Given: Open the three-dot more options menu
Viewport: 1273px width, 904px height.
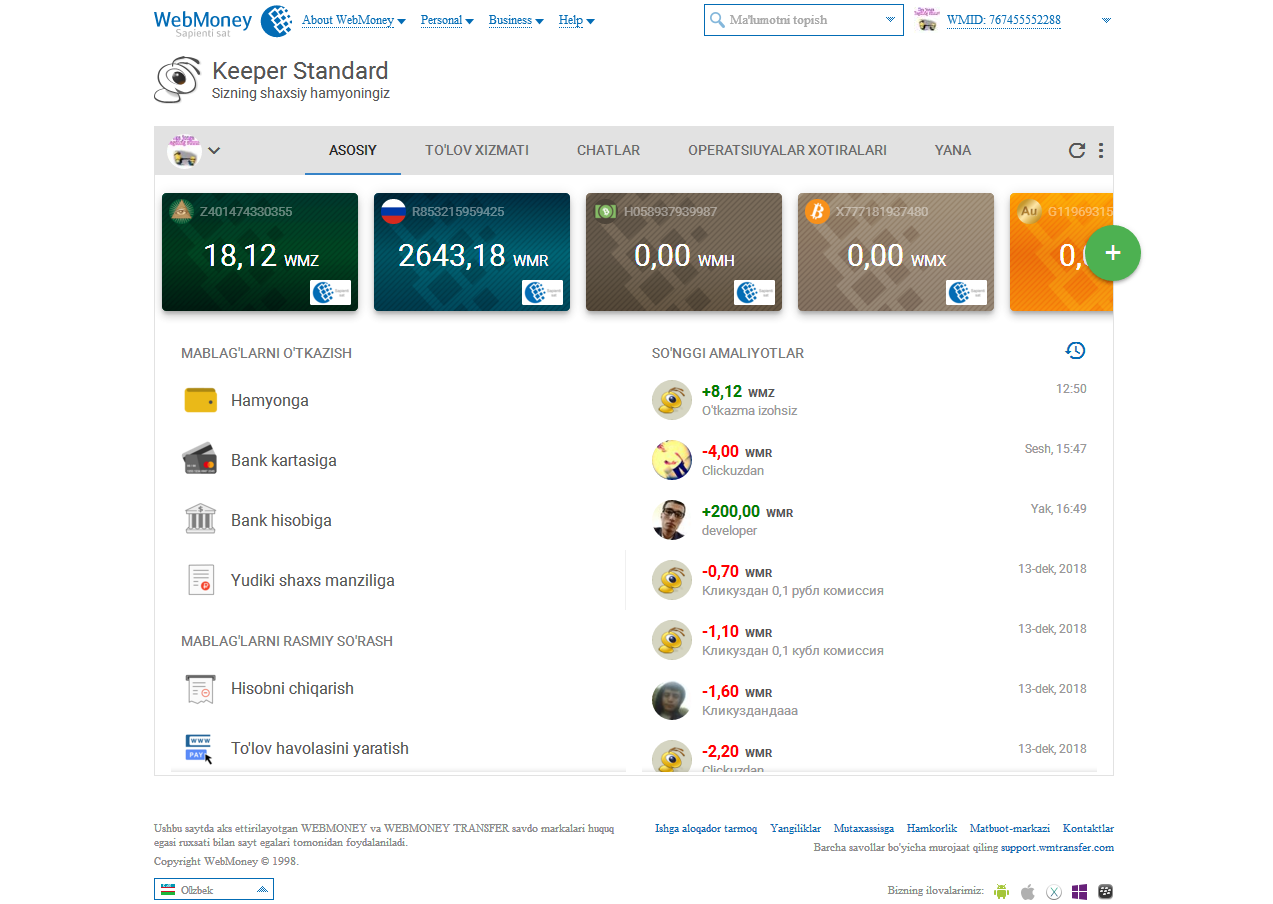Looking at the screenshot, I should [1101, 151].
